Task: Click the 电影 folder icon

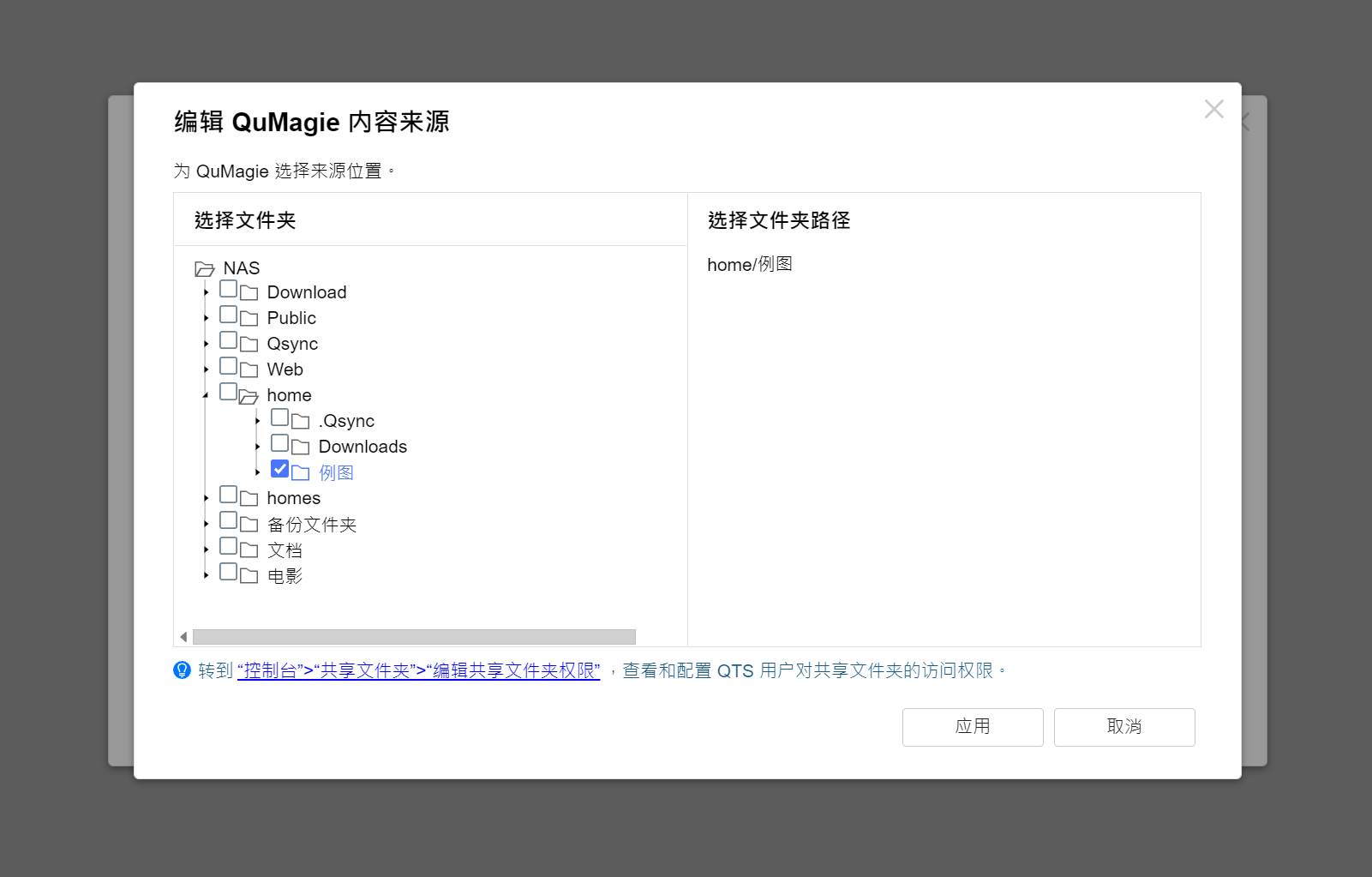Action: tap(249, 576)
